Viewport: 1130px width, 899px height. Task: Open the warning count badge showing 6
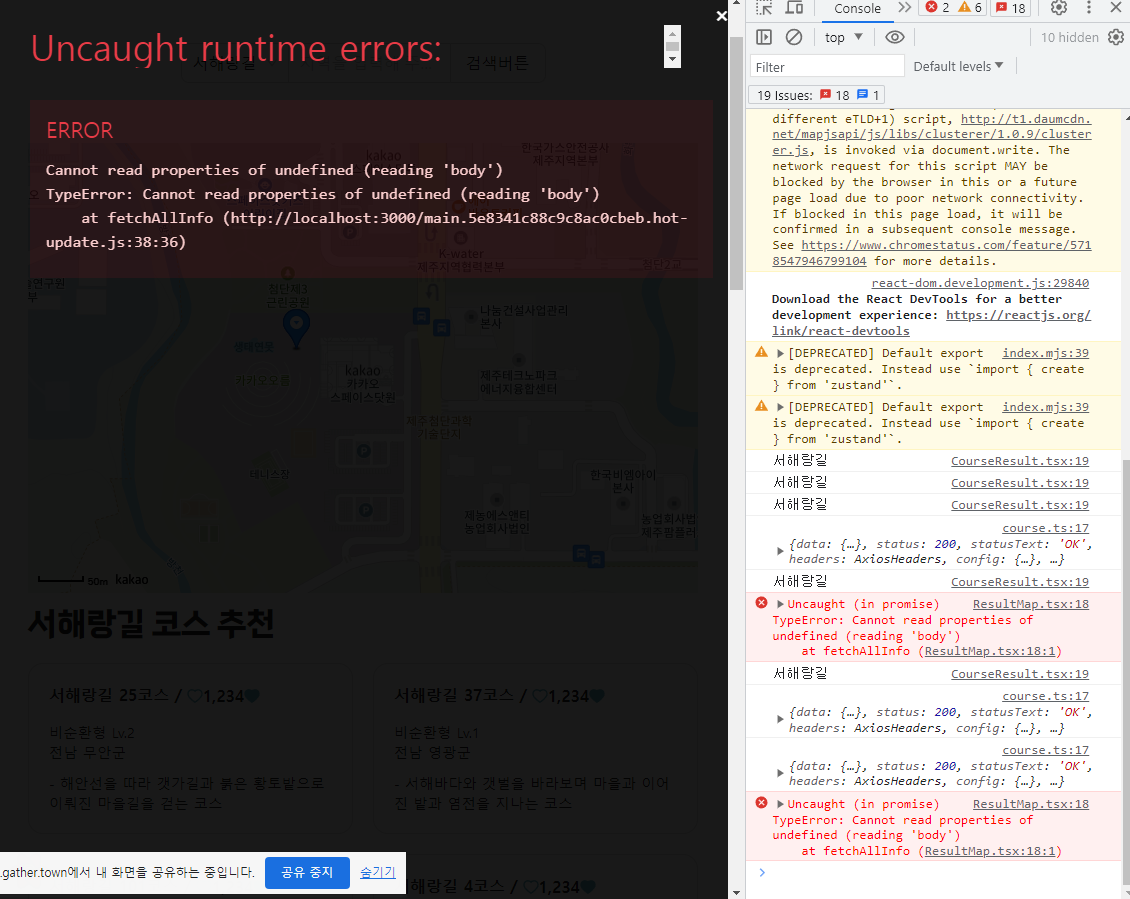pyautogui.click(x=969, y=8)
